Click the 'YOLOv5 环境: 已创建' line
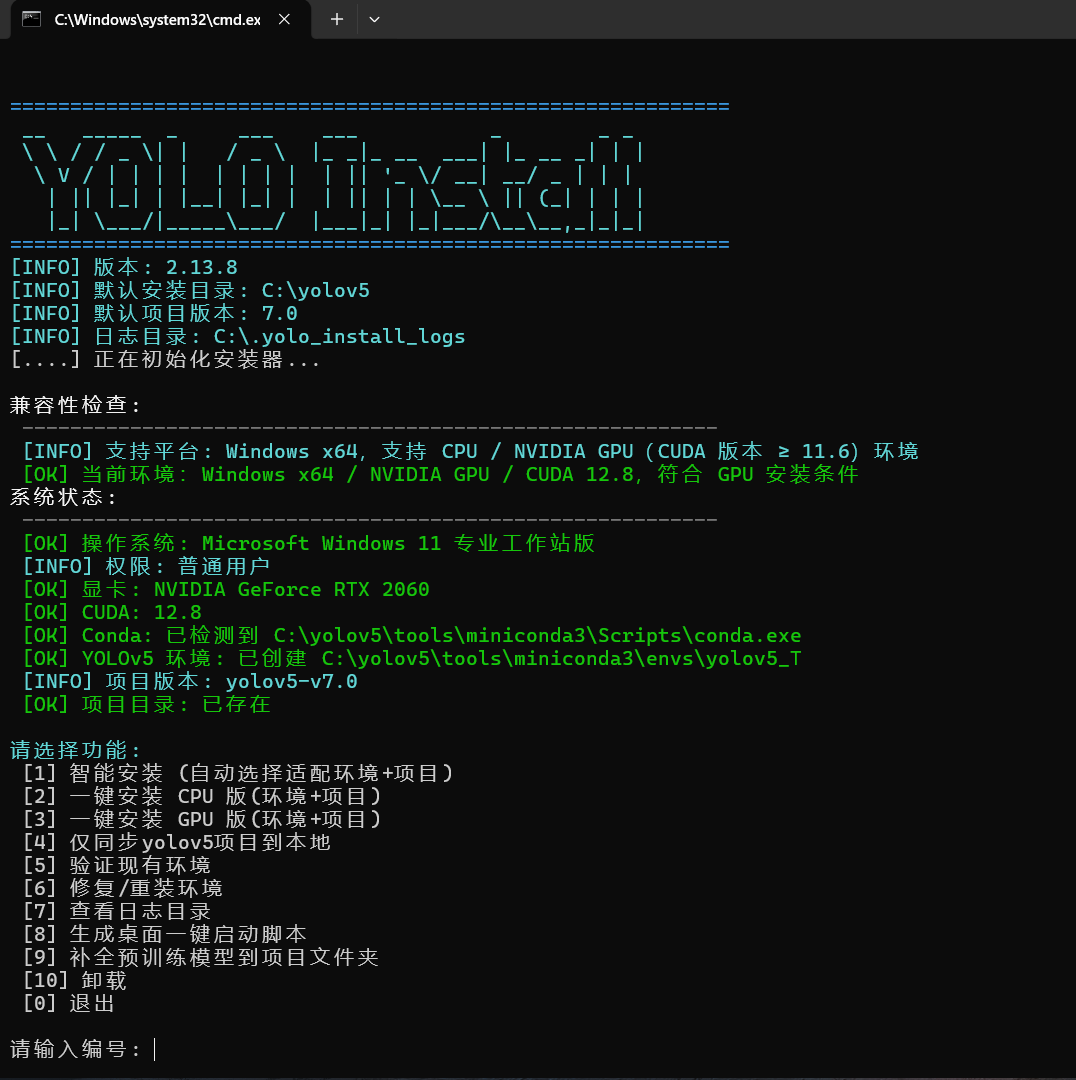The image size is (1076, 1080). (412, 658)
